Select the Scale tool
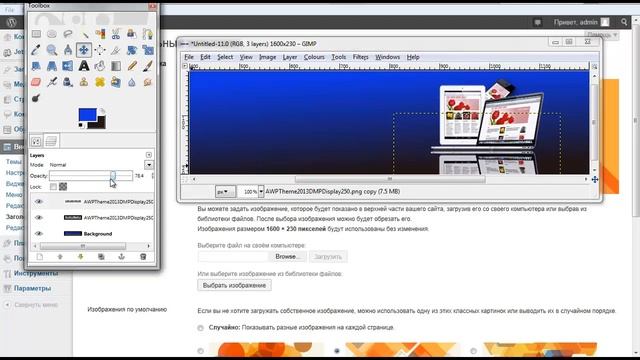This screenshot has height=360, width=640. pyautogui.click(x=148, y=50)
